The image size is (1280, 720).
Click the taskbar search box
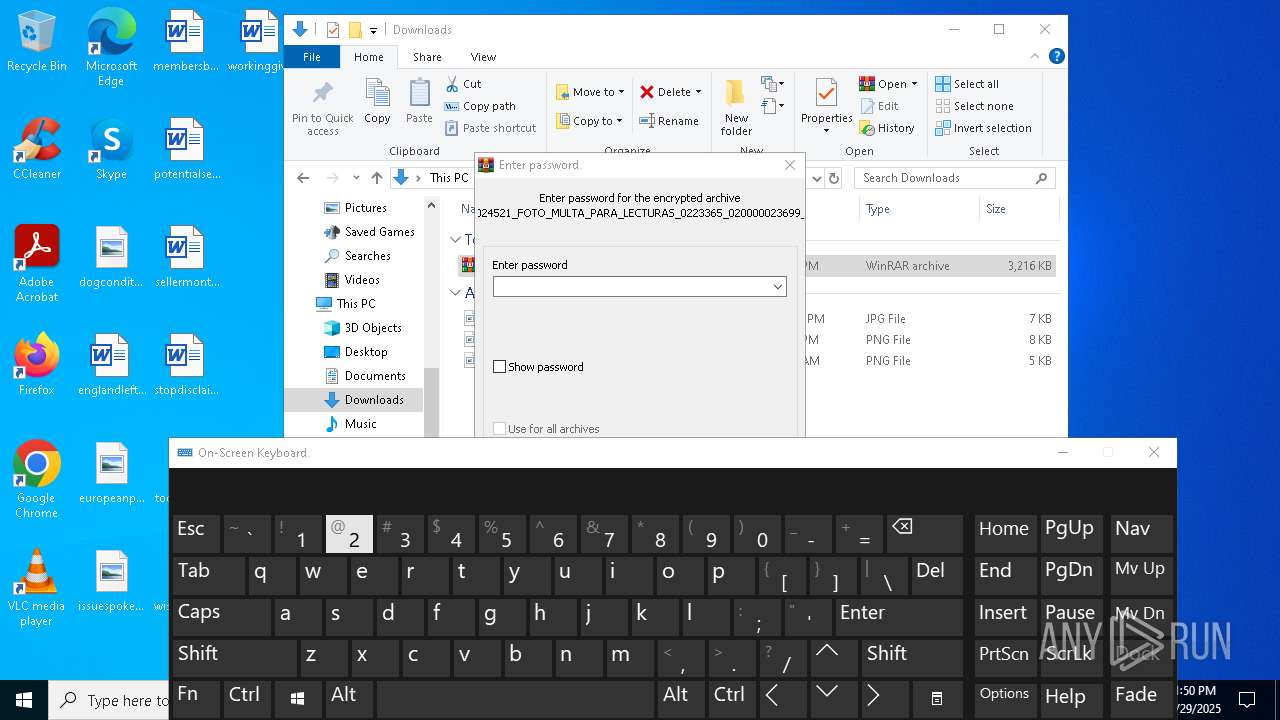pyautogui.click(x=109, y=700)
